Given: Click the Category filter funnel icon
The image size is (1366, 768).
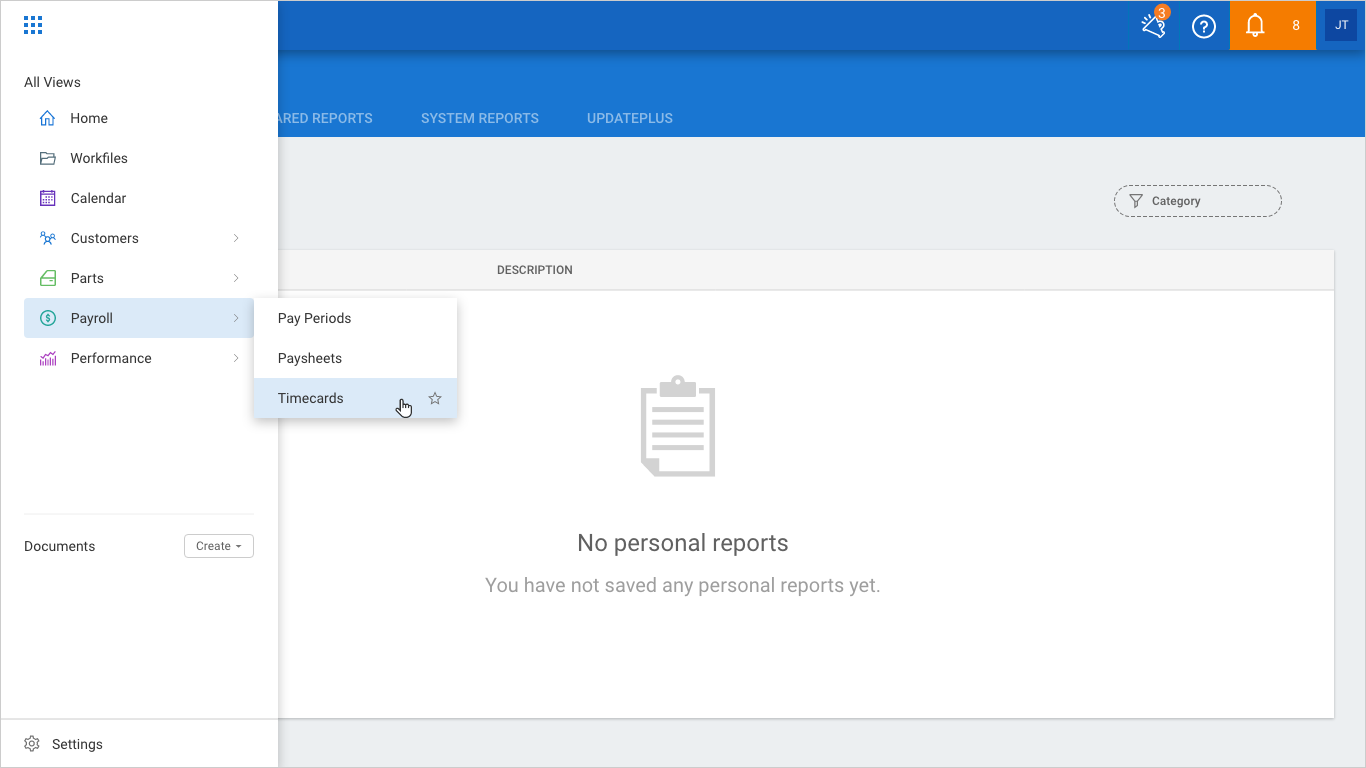Looking at the screenshot, I should [x=1136, y=201].
